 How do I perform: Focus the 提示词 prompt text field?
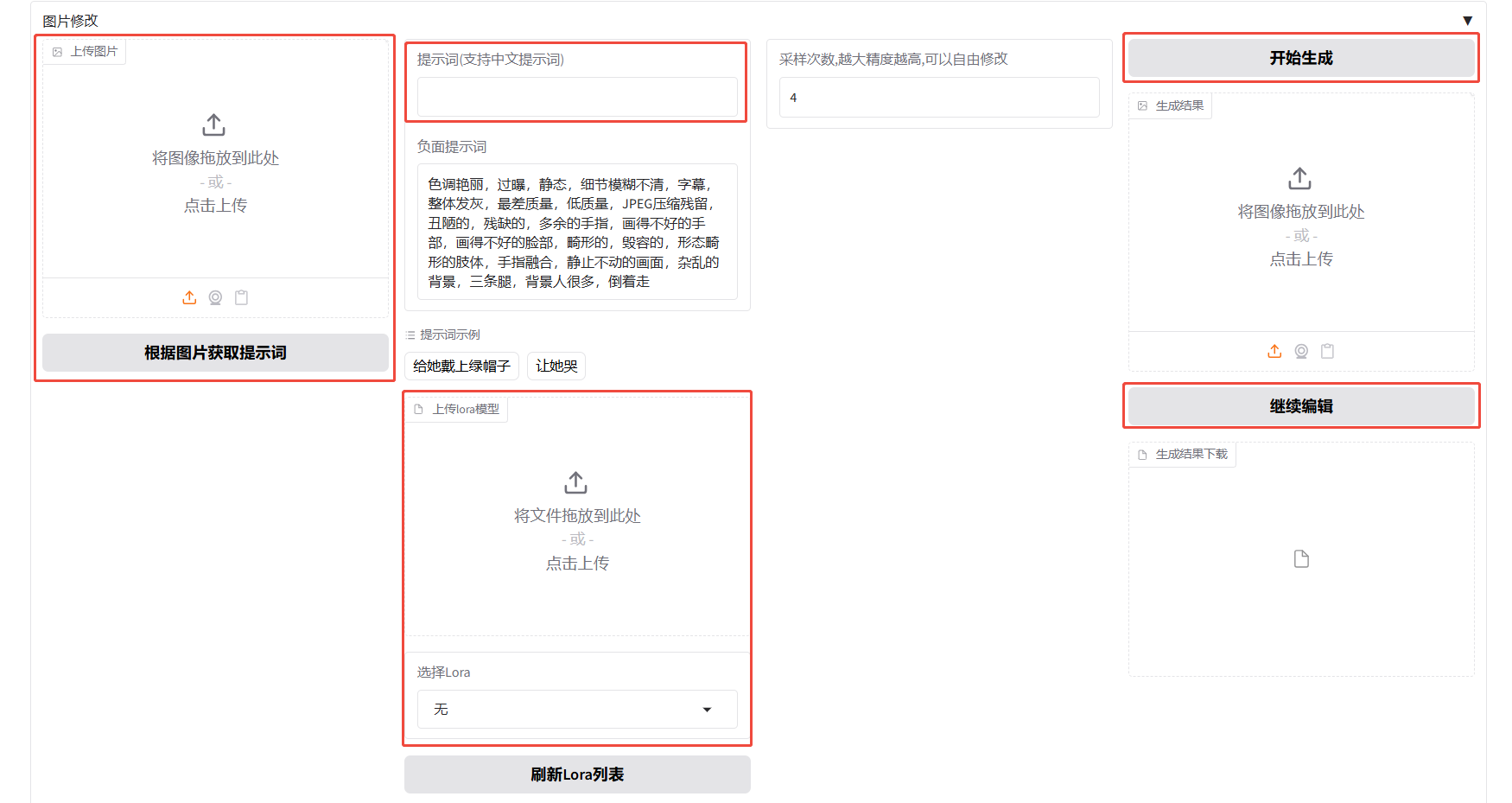(576, 97)
